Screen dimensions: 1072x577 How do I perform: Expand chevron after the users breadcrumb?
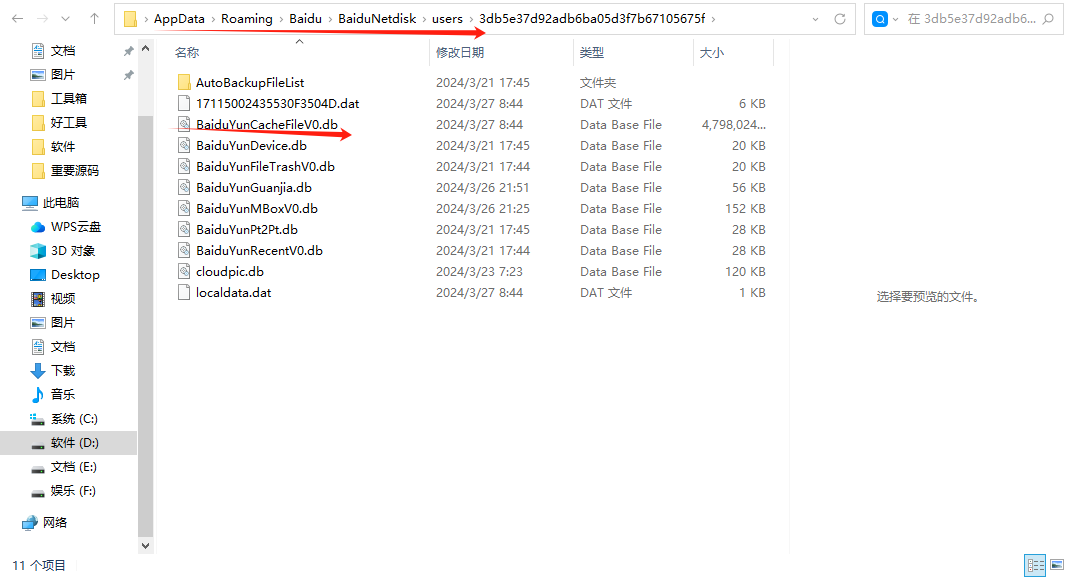(x=471, y=19)
